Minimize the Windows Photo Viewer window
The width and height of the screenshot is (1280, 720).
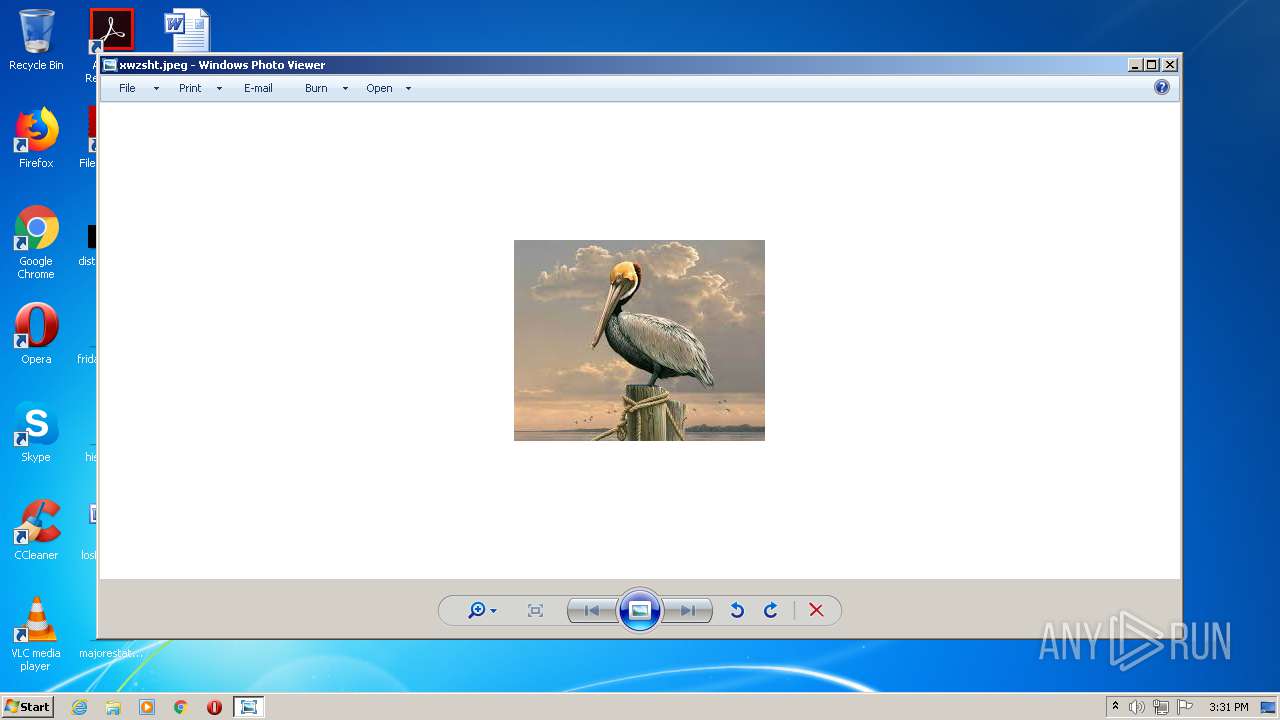point(1135,65)
